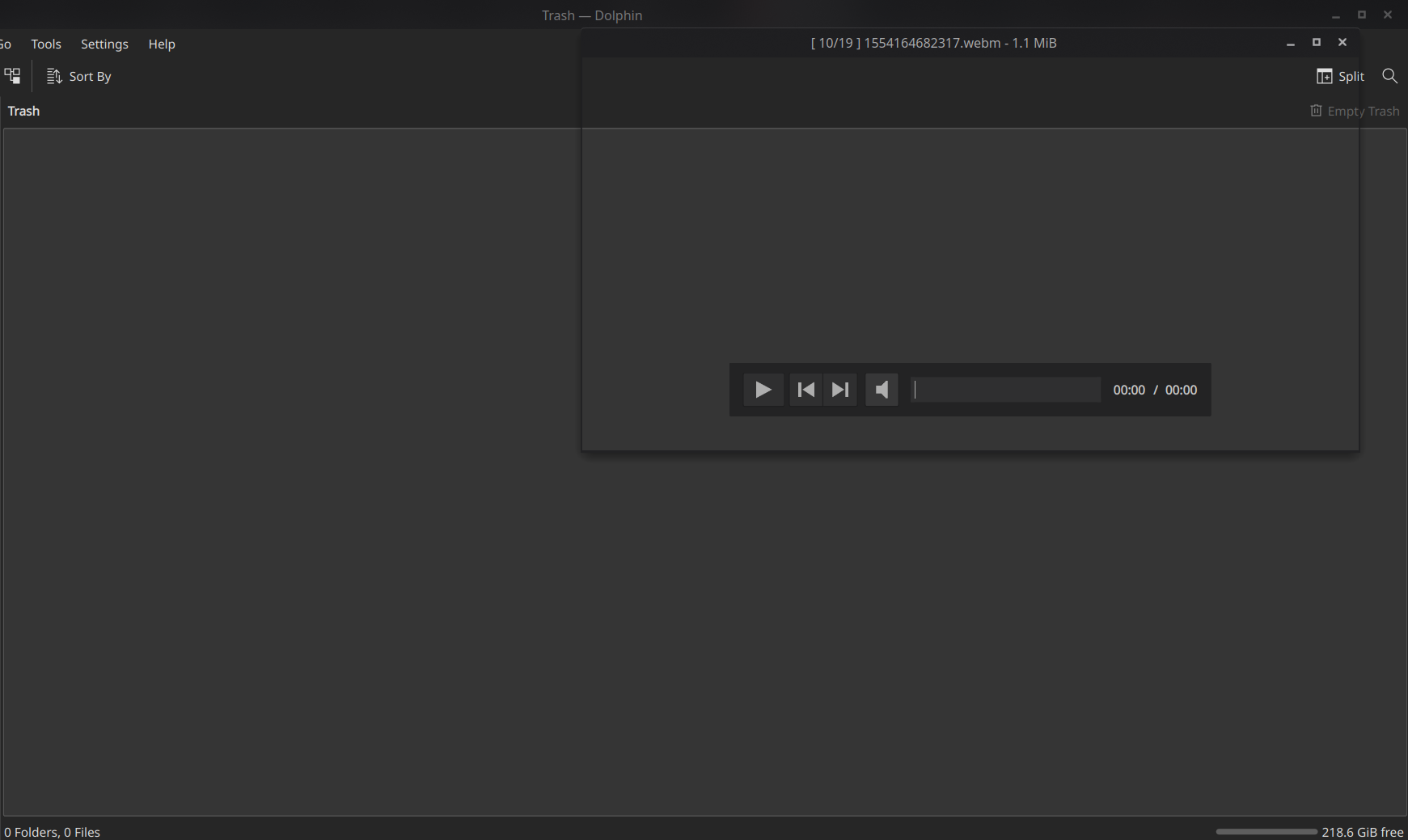Open search using the magnifier icon

[1389, 75]
